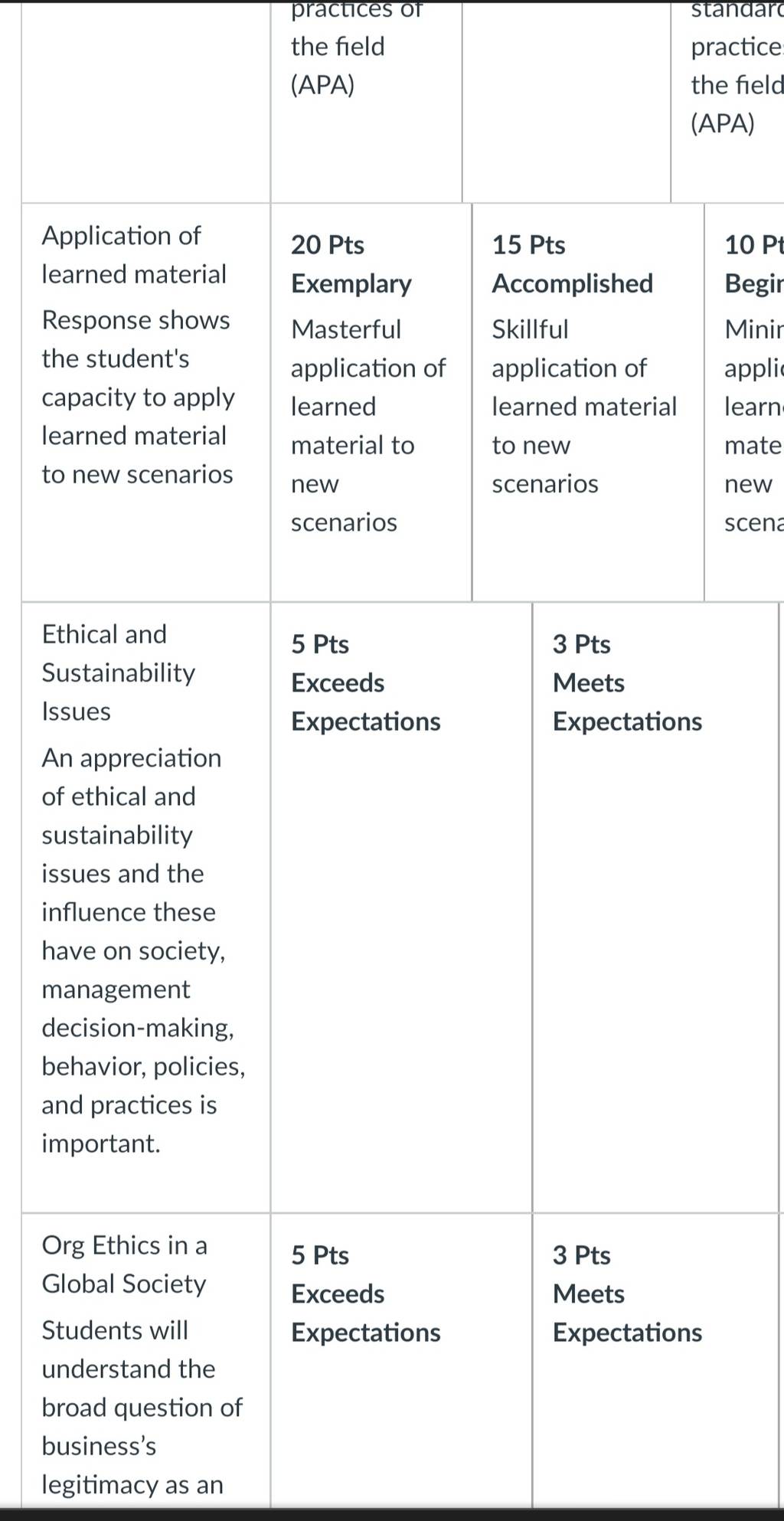784x1521 pixels.
Task: Click the 'Response shows the student's capacity' description
Action: click(138, 397)
